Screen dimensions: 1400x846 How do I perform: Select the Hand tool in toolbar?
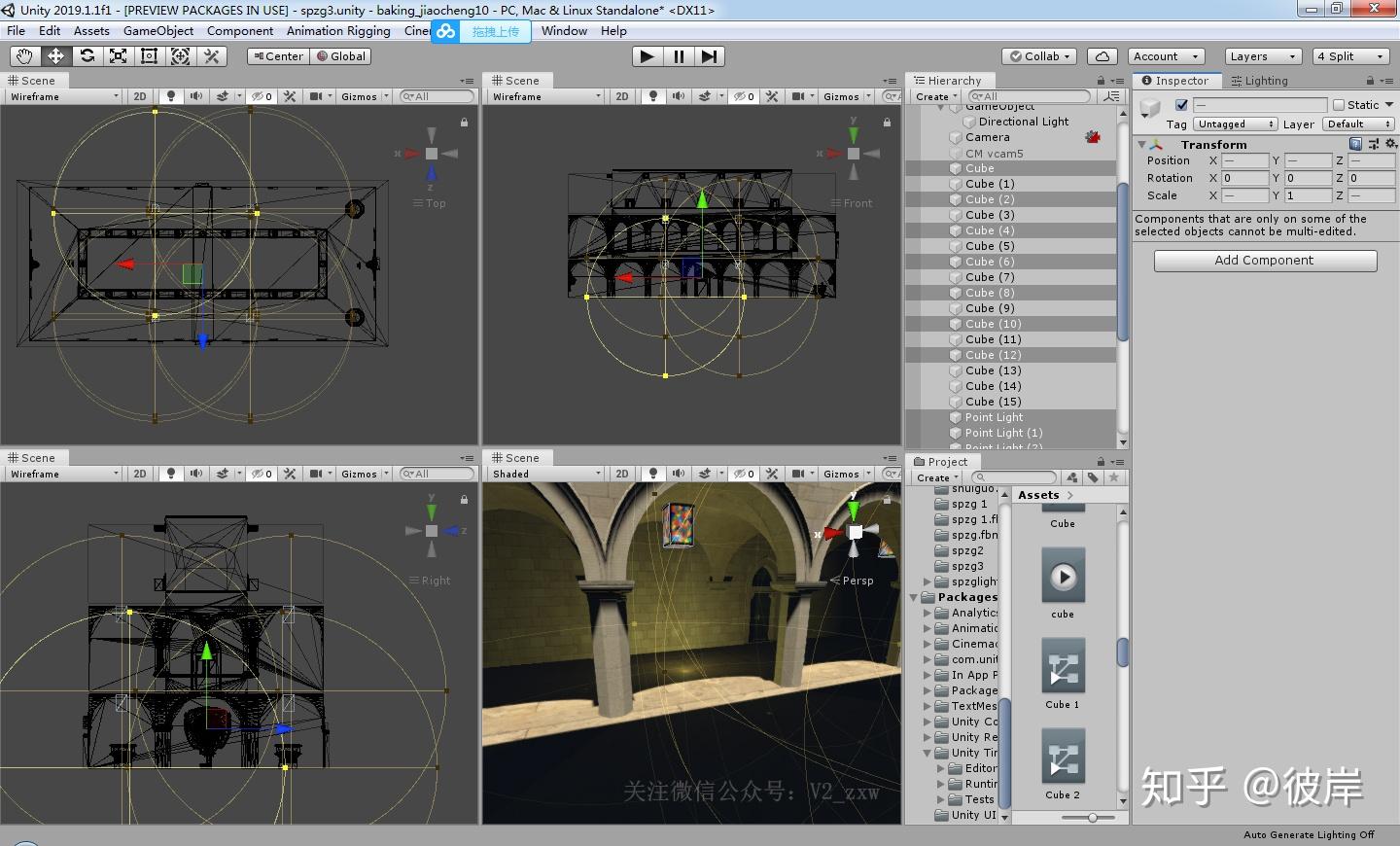24,56
